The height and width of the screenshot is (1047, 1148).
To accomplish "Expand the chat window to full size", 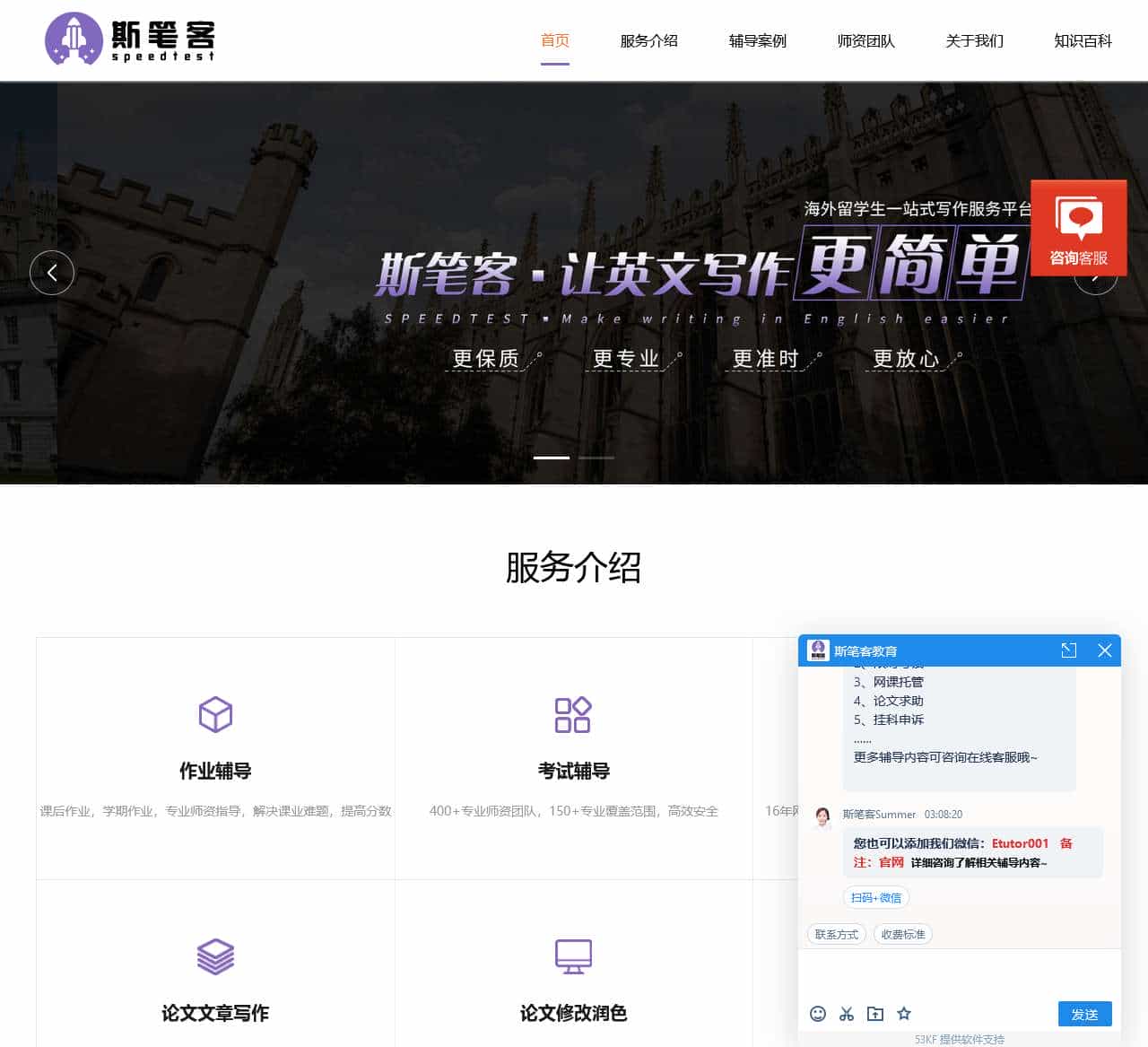I will coord(1068,650).
